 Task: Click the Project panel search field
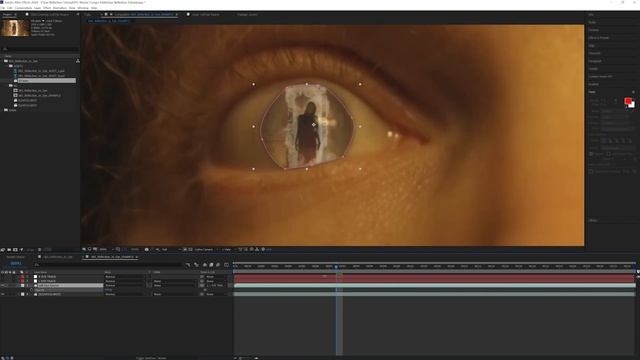click(x=40, y=49)
